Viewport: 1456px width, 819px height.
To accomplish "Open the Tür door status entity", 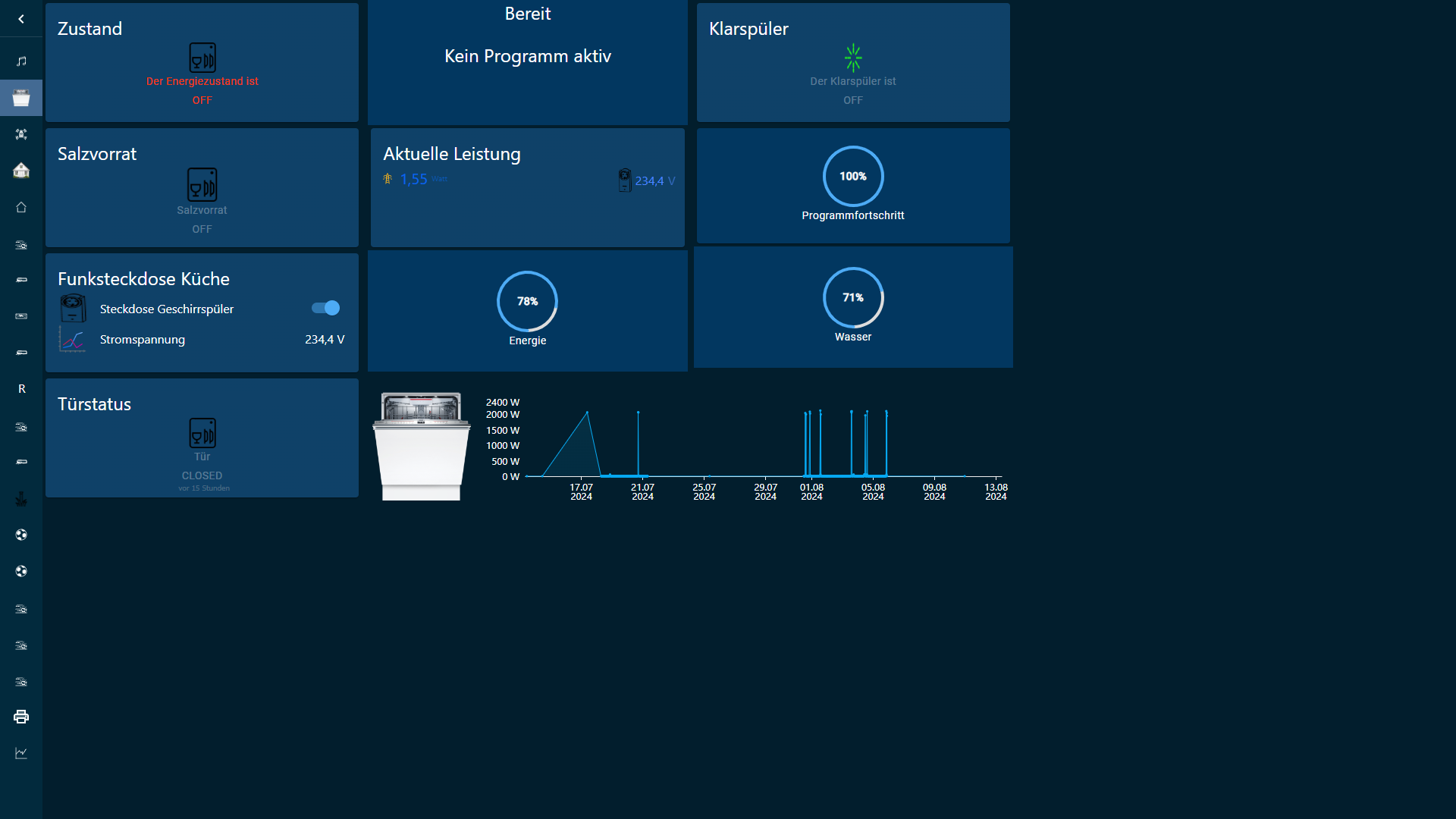I will [202, 434].
